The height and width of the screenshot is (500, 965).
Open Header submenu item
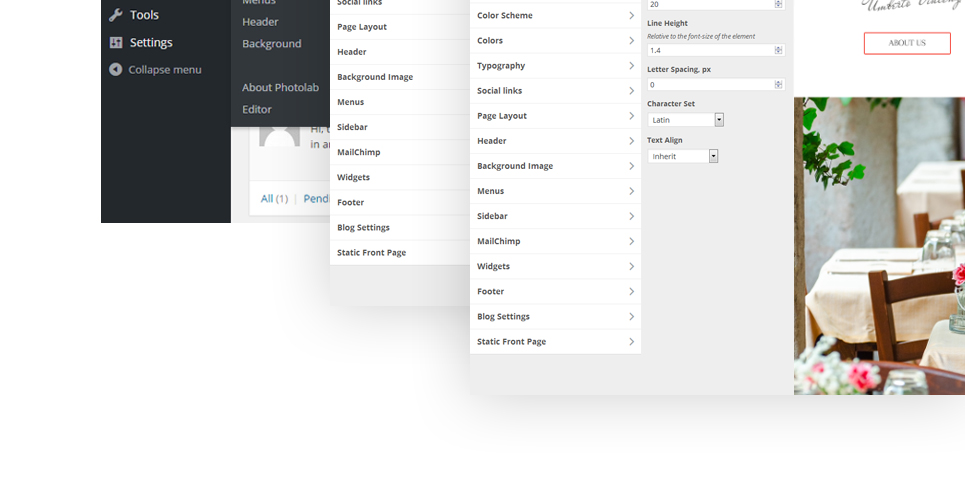(260, 22)
